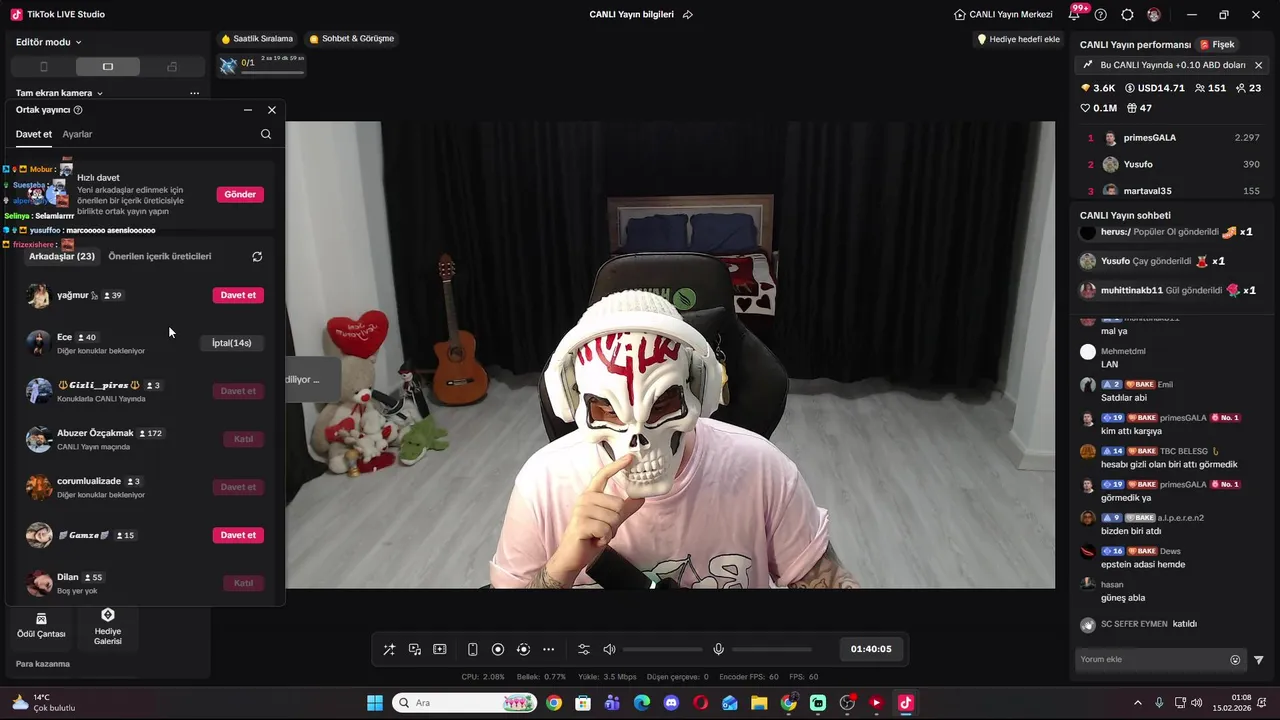This screenshot has height=720, width=1280.
Task: Cancel Ece's invite with İptal button
Action: (231, 343)
